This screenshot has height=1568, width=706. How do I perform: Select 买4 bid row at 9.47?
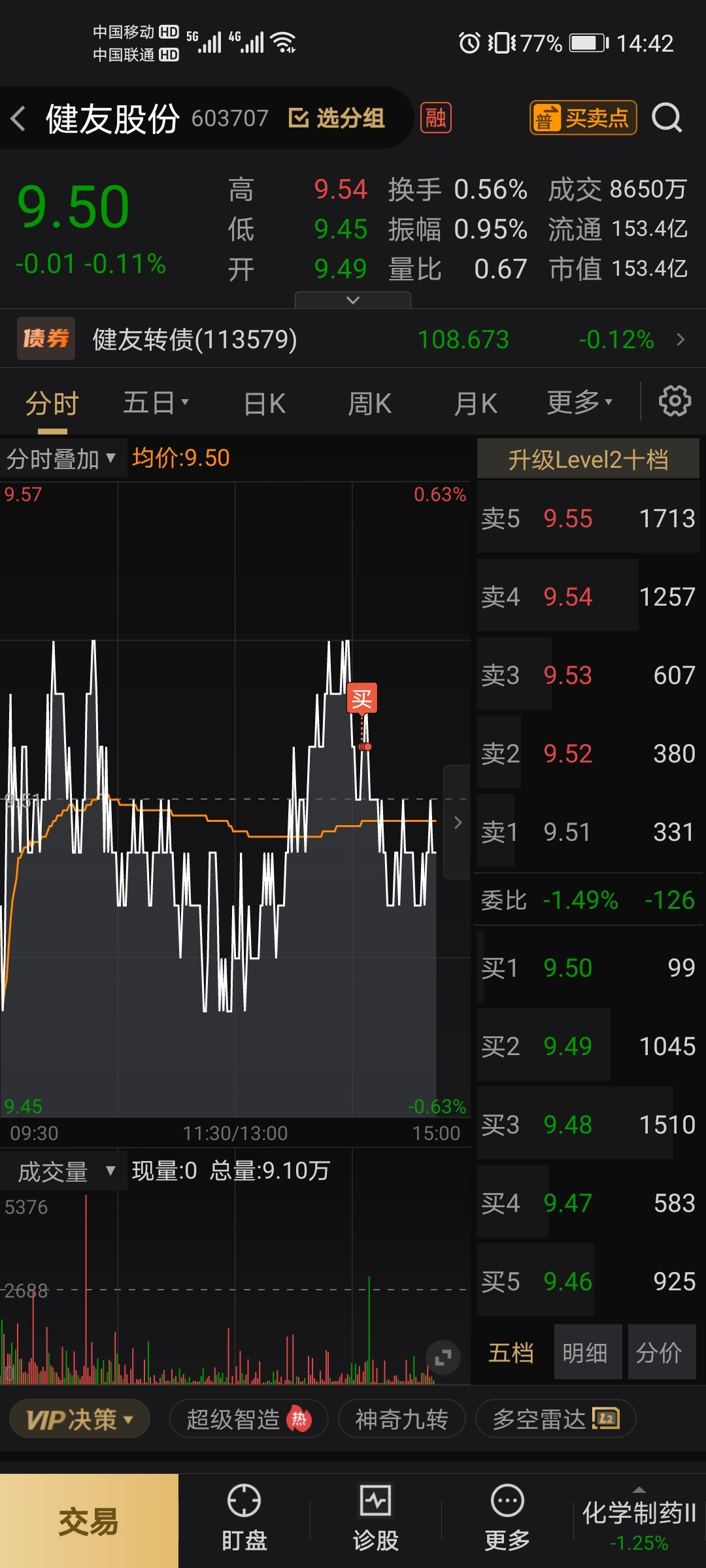click(588, 1203)
